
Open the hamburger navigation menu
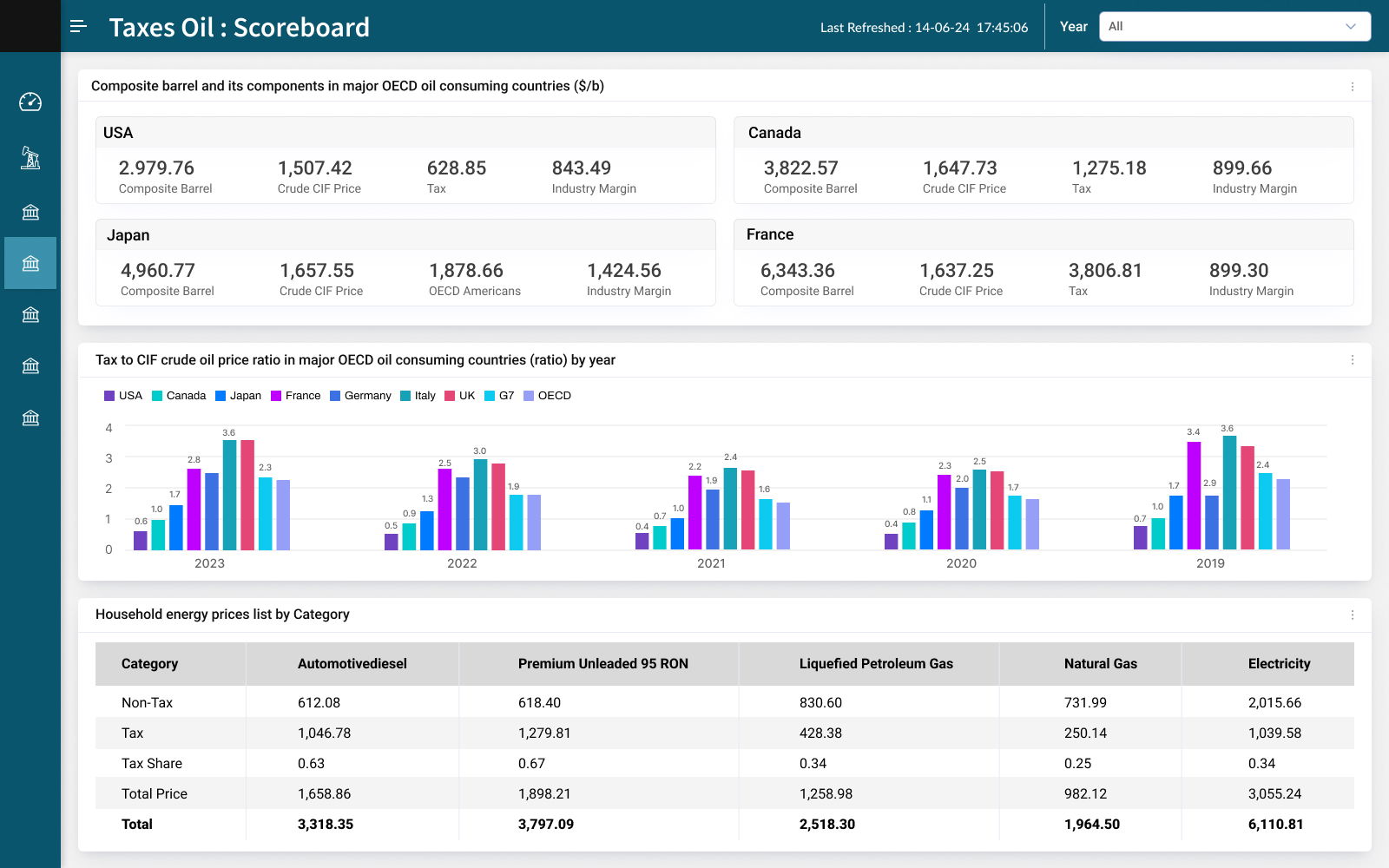pos(78,26)
